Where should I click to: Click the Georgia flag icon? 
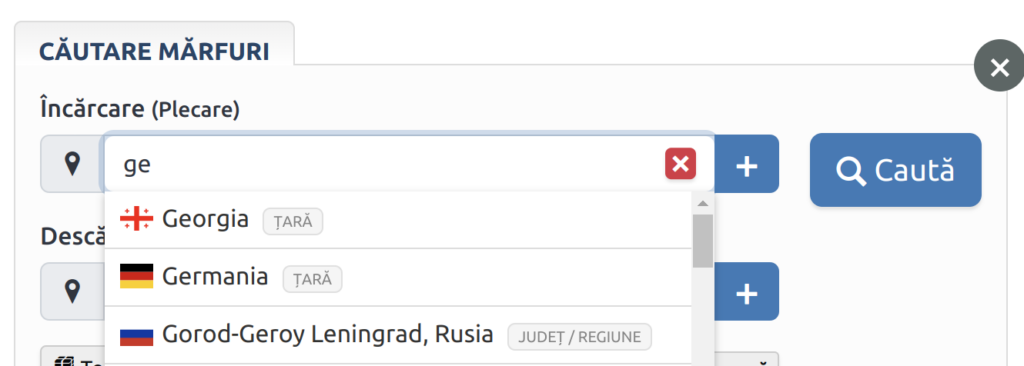tap(136, 219)
